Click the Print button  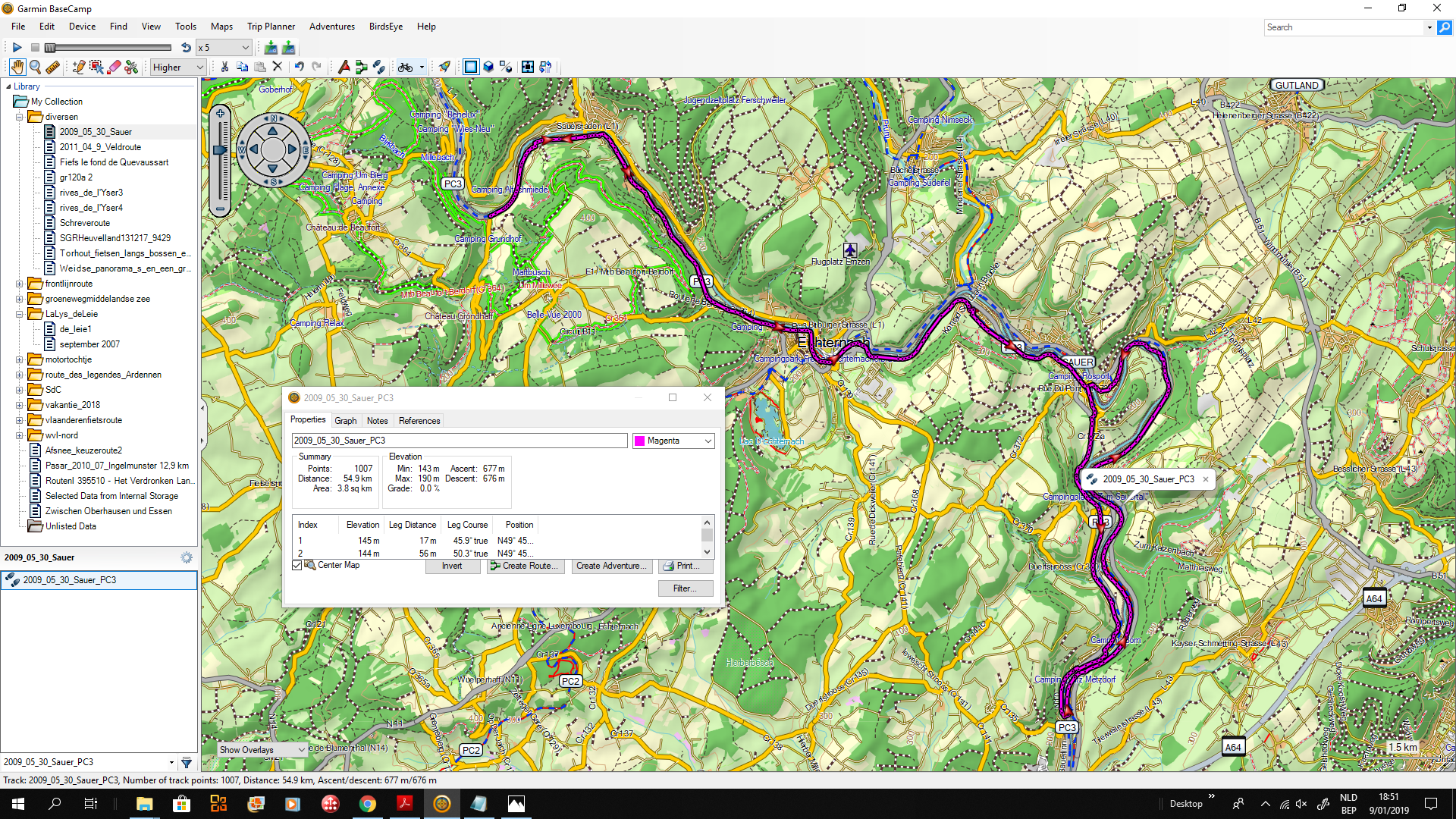click(x=686, y=566)
